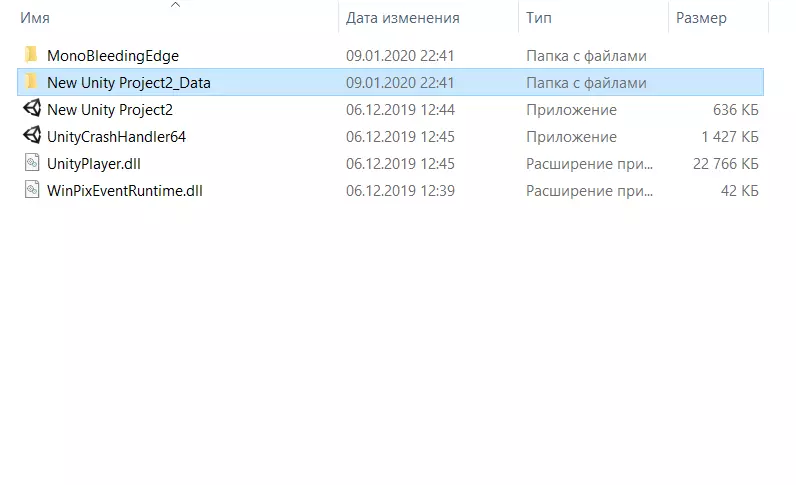
Task: Sort by the Дата изменения column header
Action: (x=403, y=18)
